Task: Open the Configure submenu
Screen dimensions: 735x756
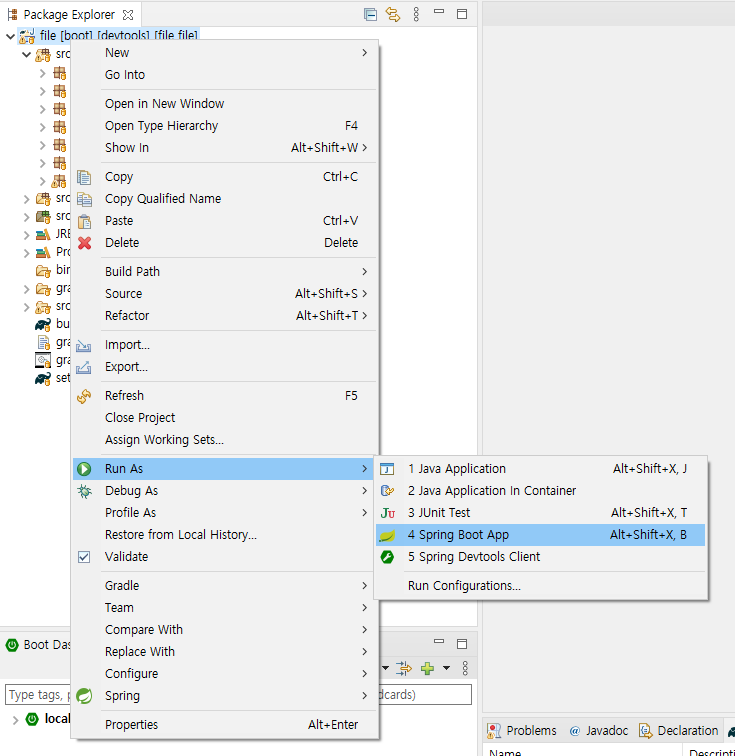Action: (x=225, y=674)
